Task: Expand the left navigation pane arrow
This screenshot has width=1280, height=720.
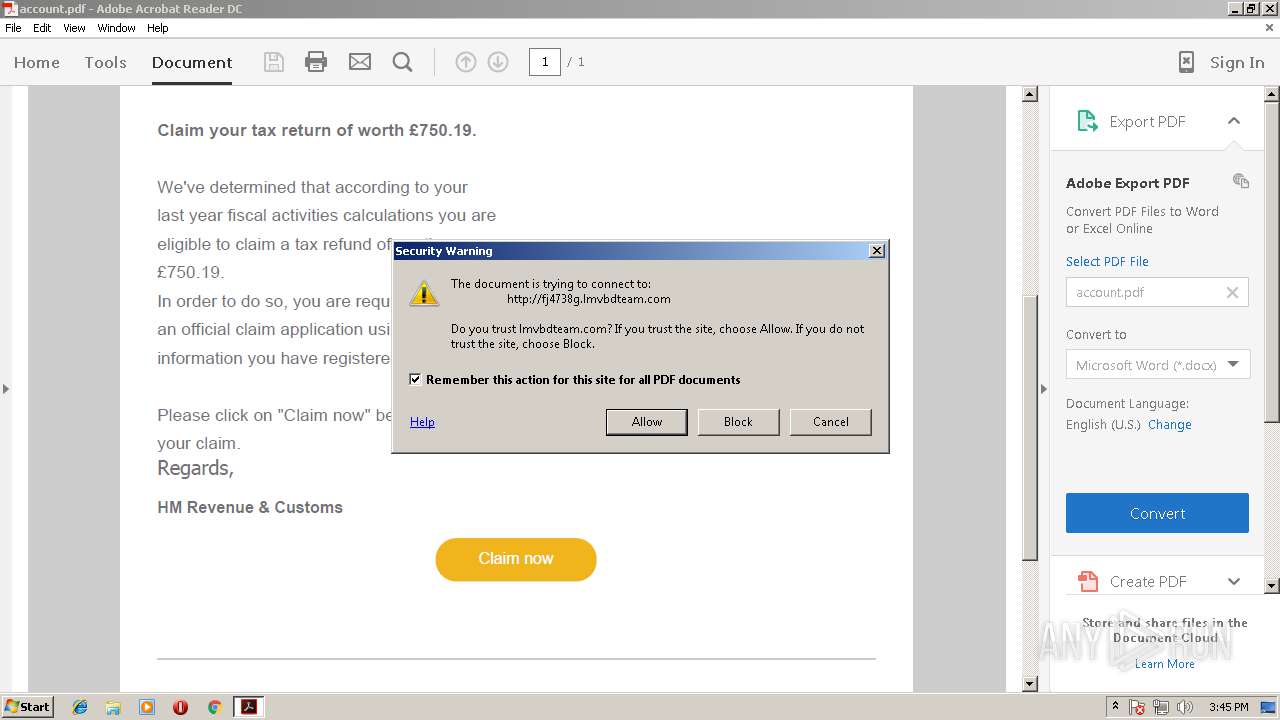Action: [6, 388]
